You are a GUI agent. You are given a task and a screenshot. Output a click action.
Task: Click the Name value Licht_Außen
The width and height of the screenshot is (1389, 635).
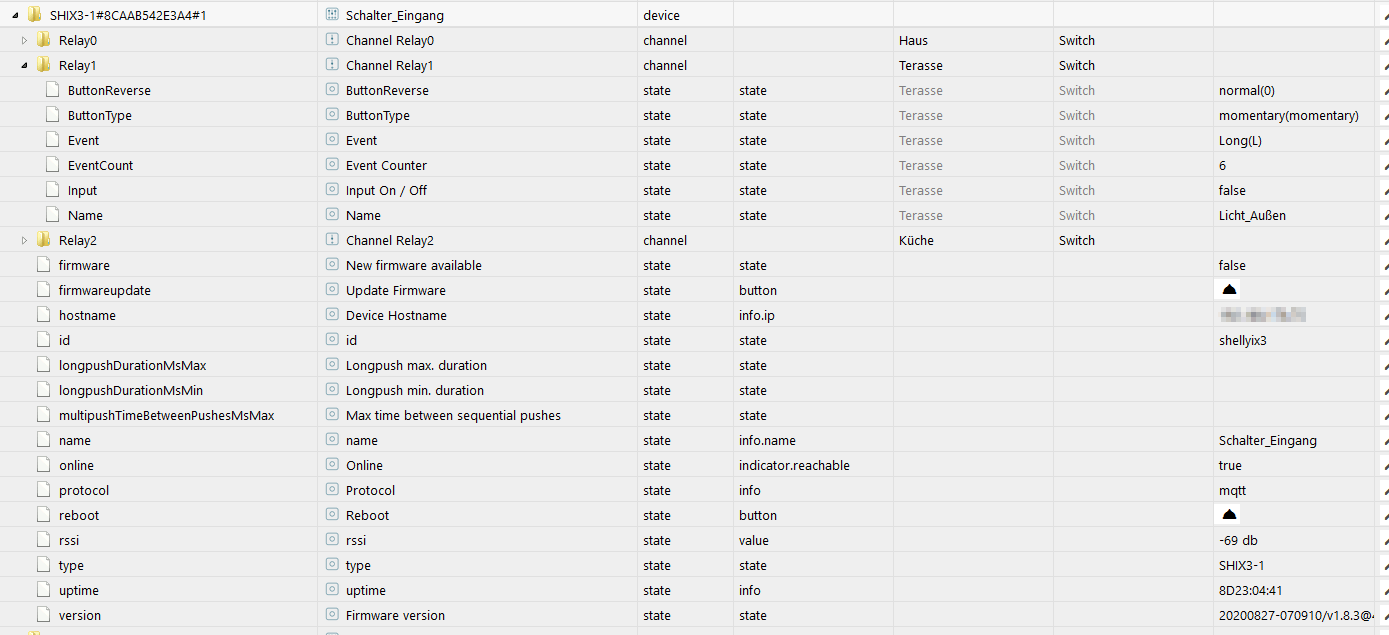coord(1252,215)
